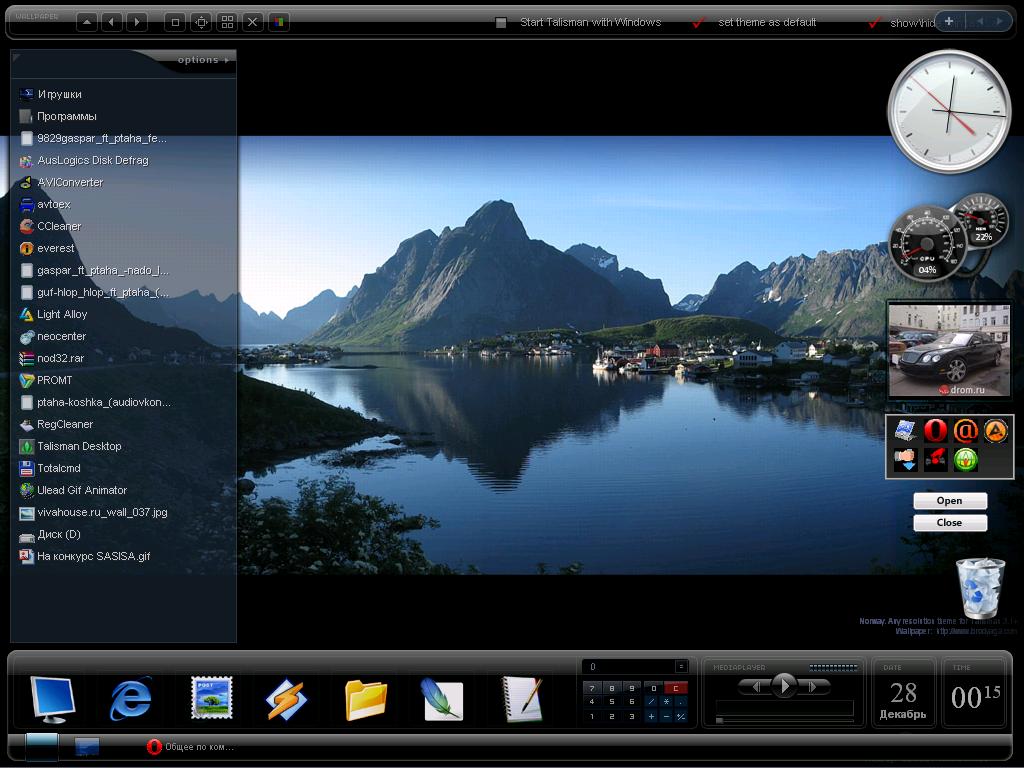
Task: Open the notepad with pencil icon
Action: [x=522, y=698]
